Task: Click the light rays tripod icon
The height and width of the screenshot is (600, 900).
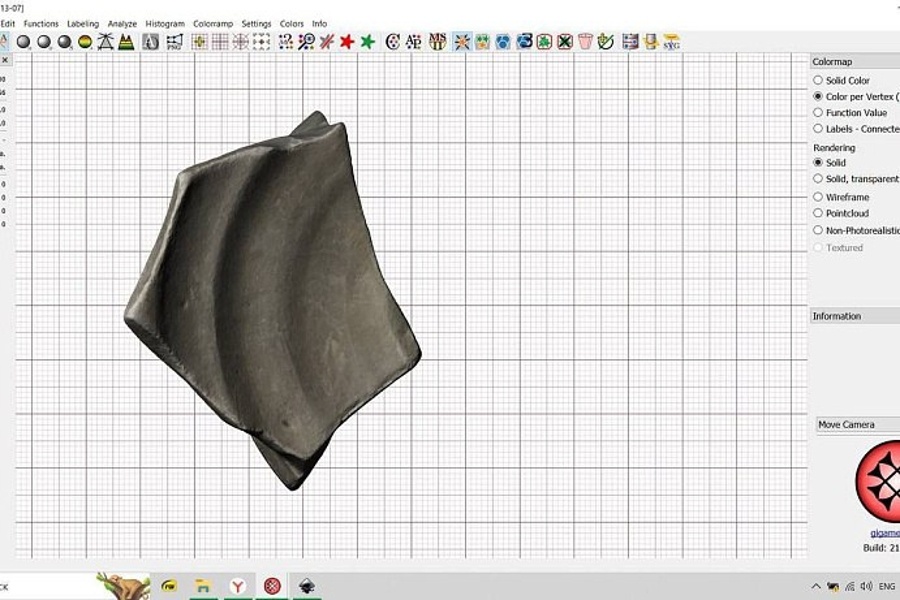Action: click(x=105, y=42)
